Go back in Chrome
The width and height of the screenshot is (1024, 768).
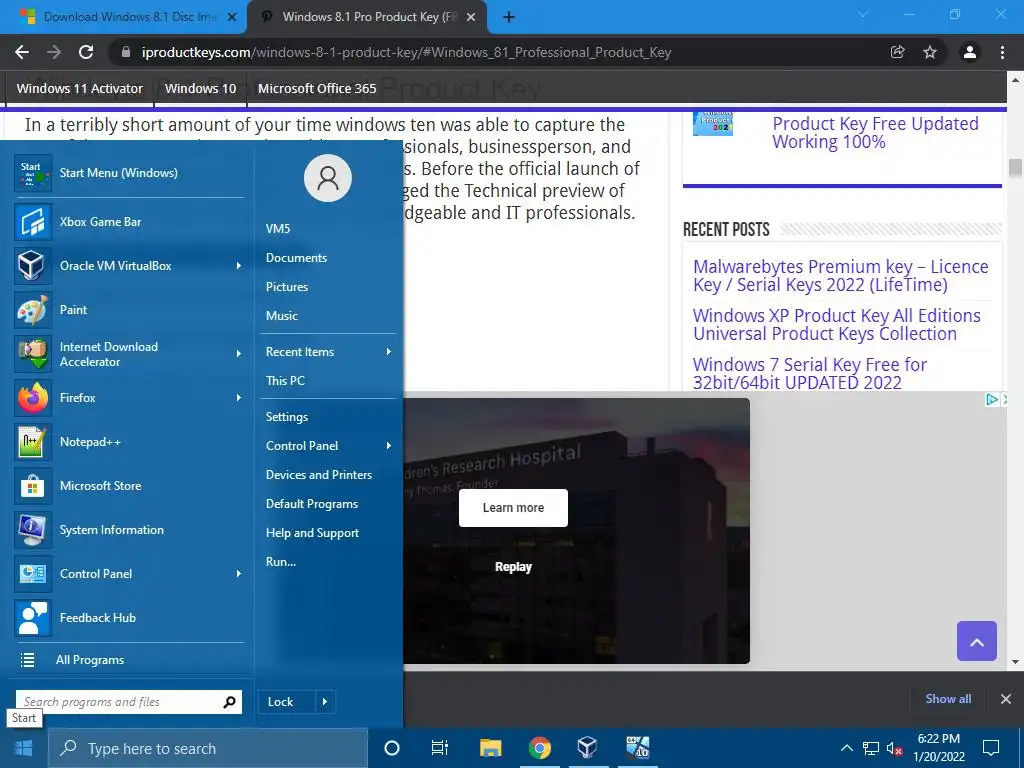tap(22, 52)
